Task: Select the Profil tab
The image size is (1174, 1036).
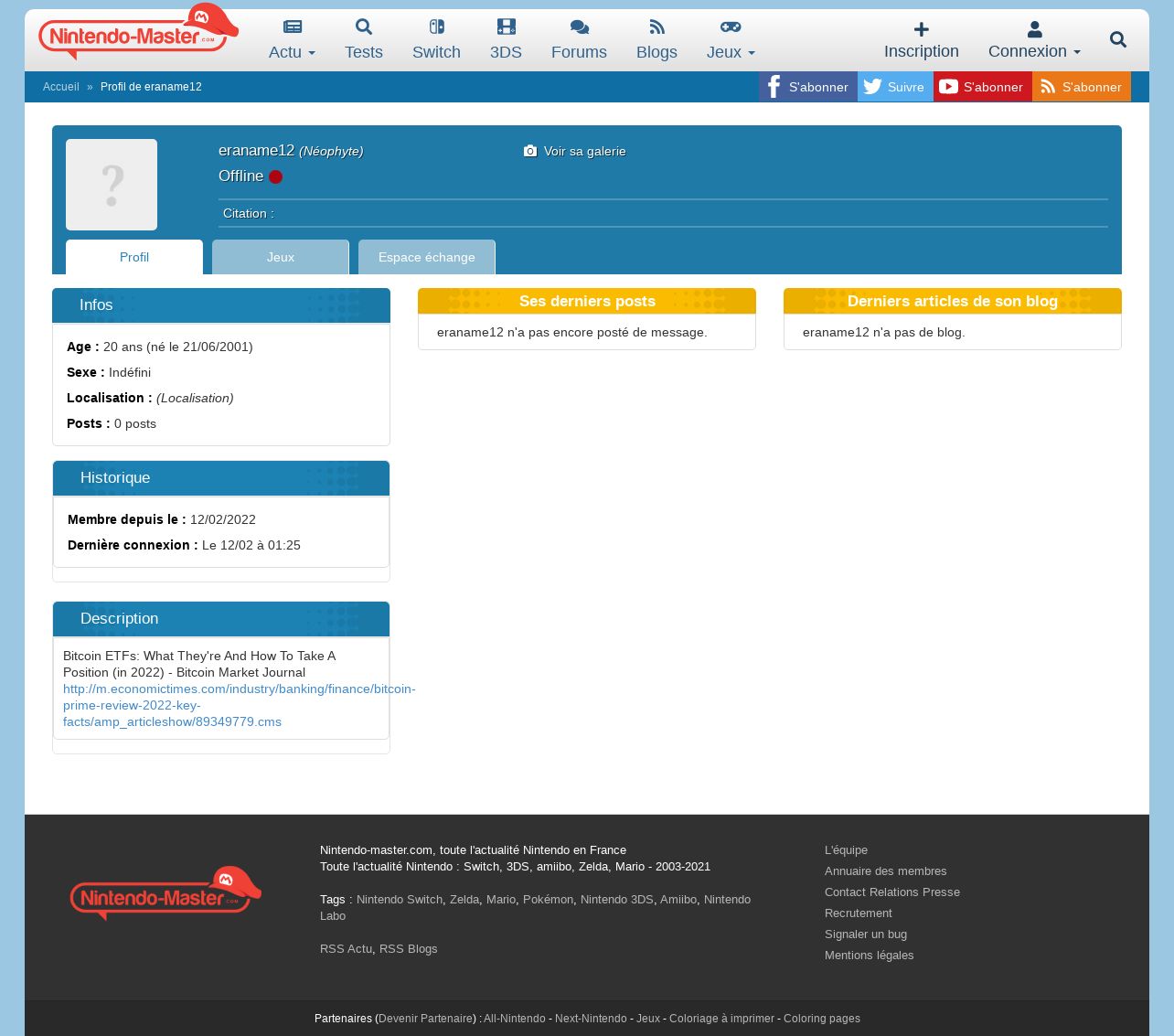Action: (134, 257)
